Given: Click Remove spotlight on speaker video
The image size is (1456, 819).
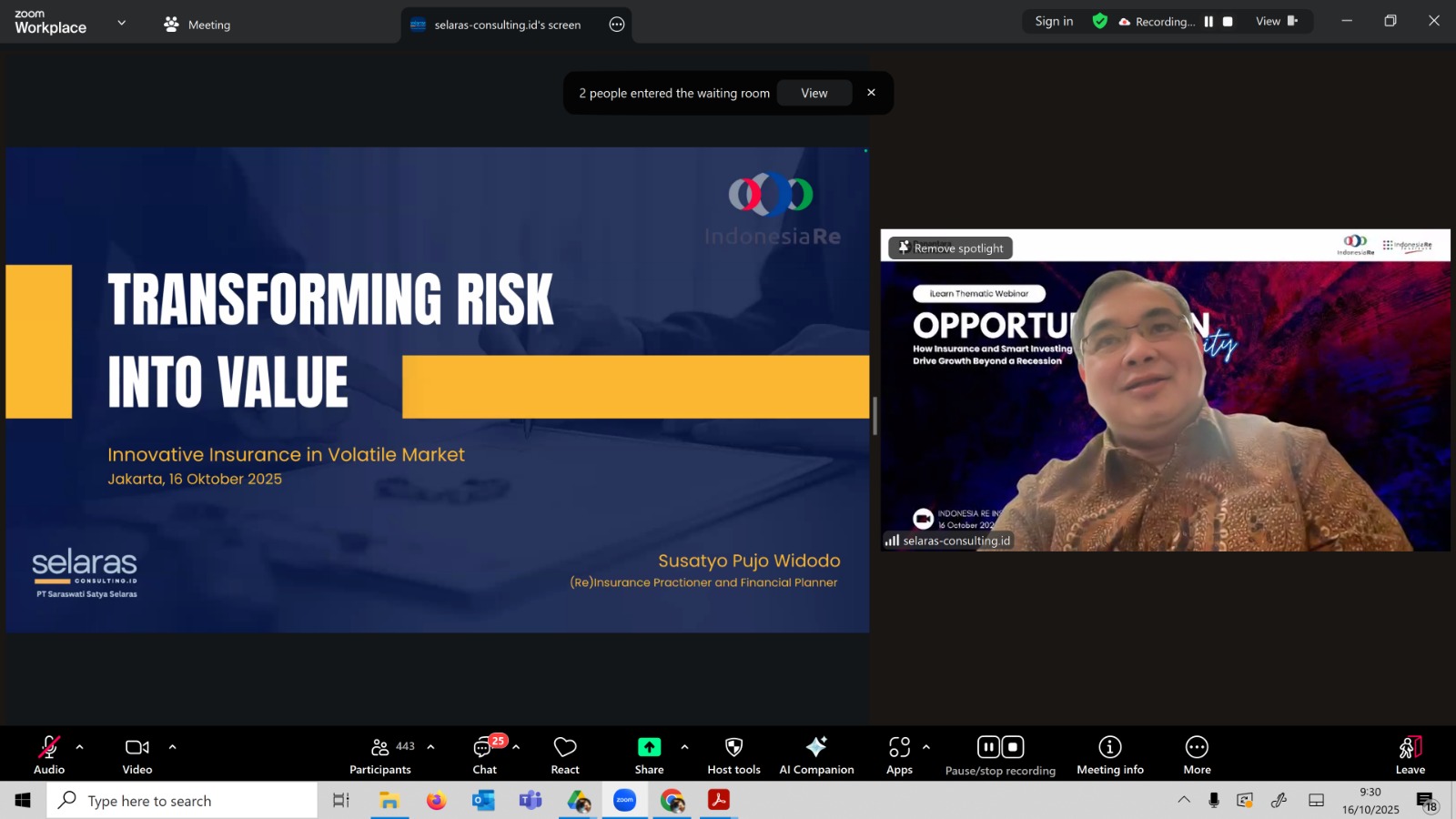Looking at the screenshot, I should pos(950,248).
